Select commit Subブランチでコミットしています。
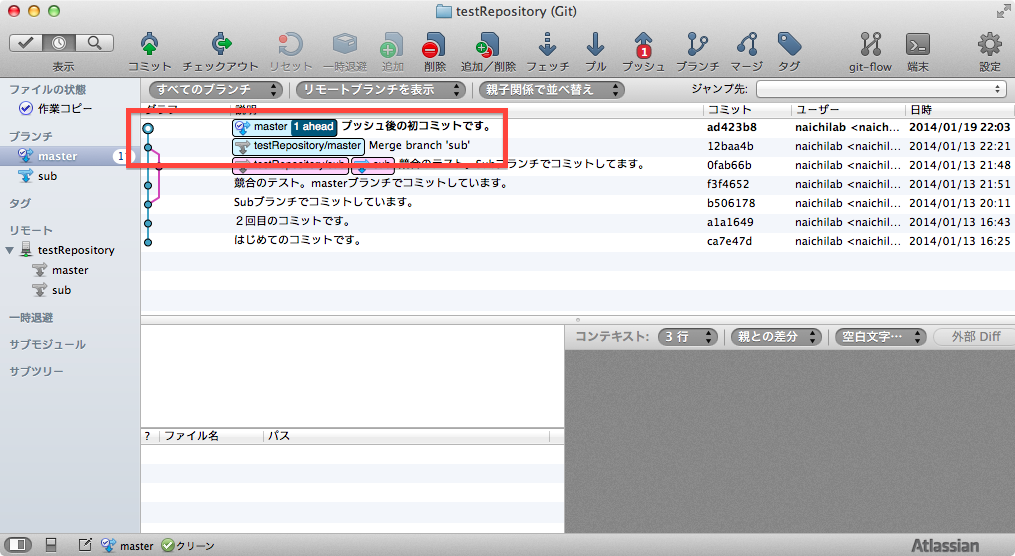 click(324, 203)
